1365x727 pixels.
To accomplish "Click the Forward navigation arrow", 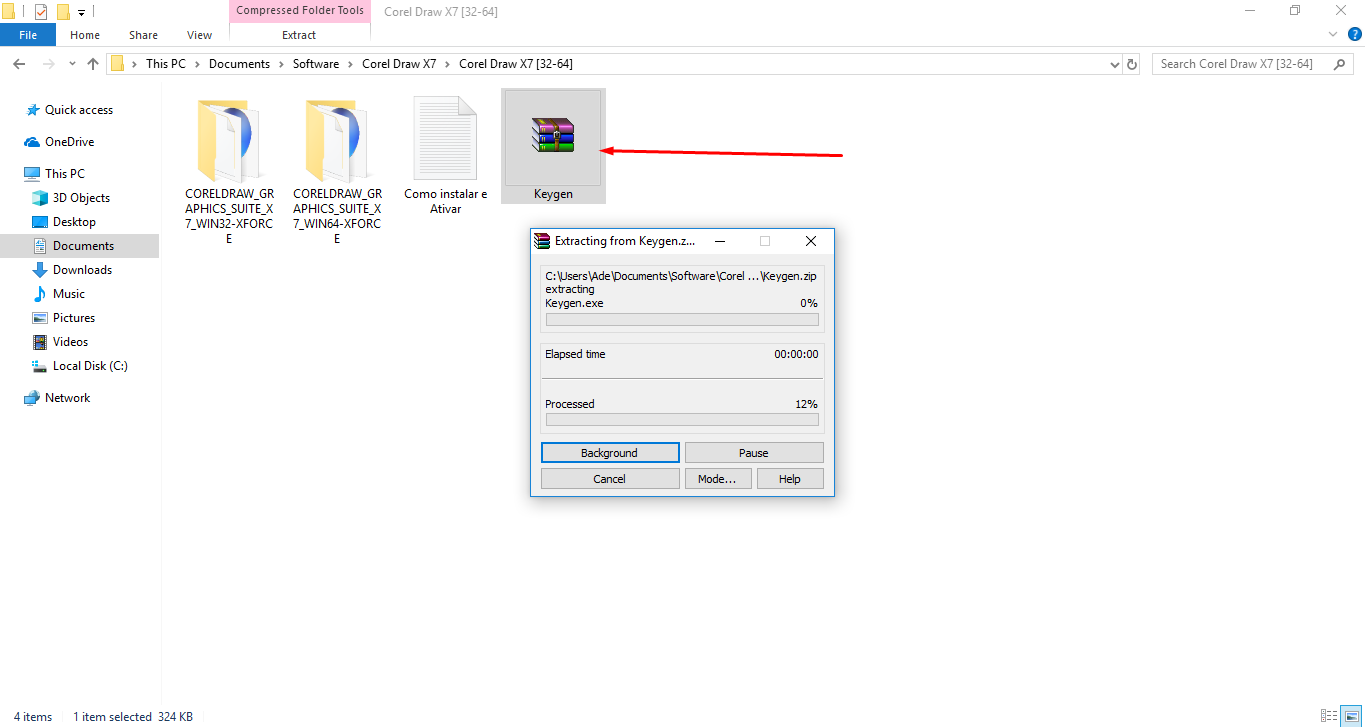I will [x=48, y=64].
